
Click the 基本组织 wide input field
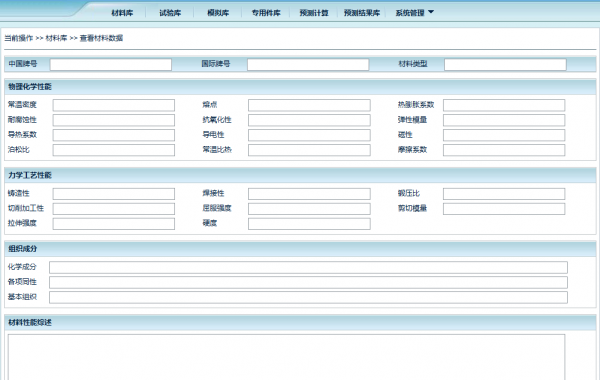(x=308, y=297)
